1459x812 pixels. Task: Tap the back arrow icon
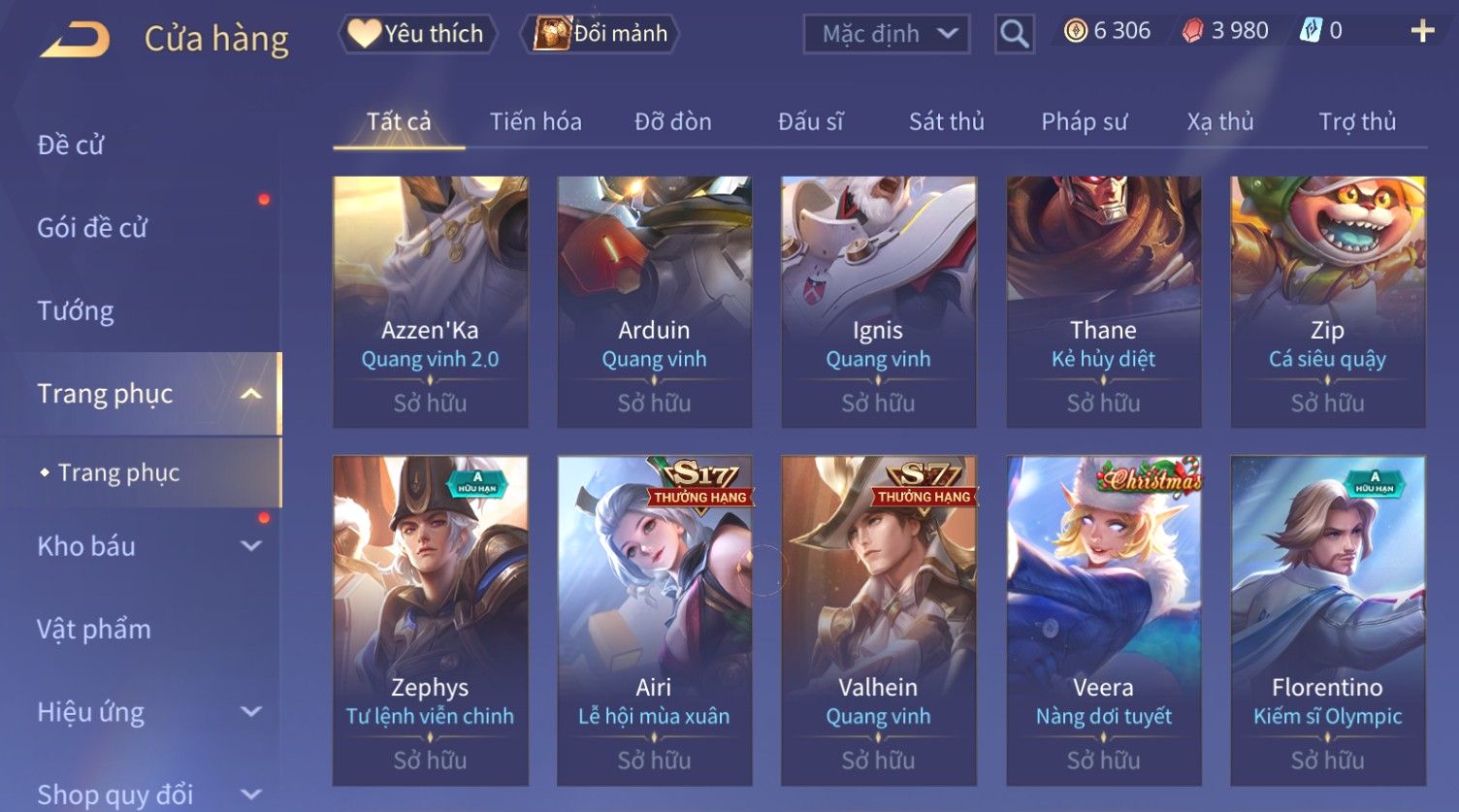point(76,40)
